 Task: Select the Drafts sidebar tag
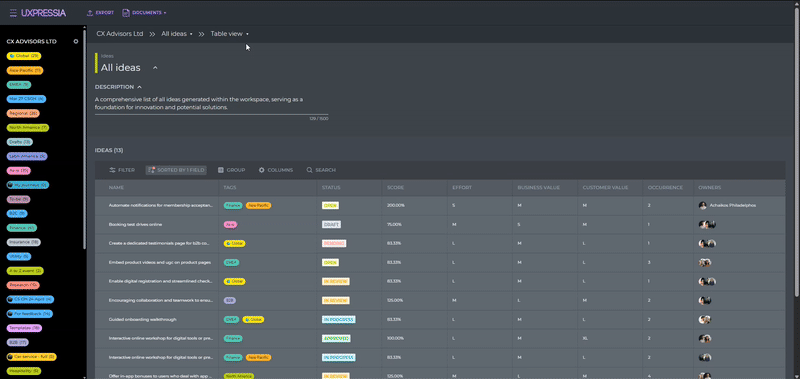click(20, 142)
